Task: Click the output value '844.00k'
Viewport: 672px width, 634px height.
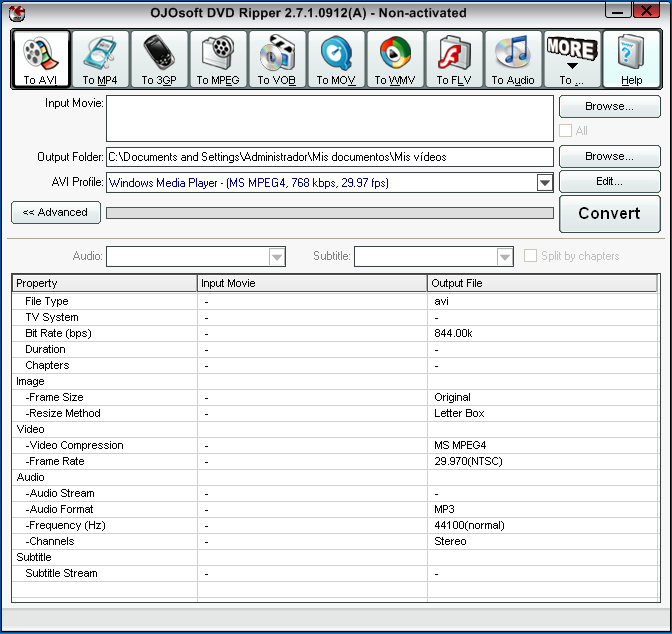Action: [x=453, y=334]
